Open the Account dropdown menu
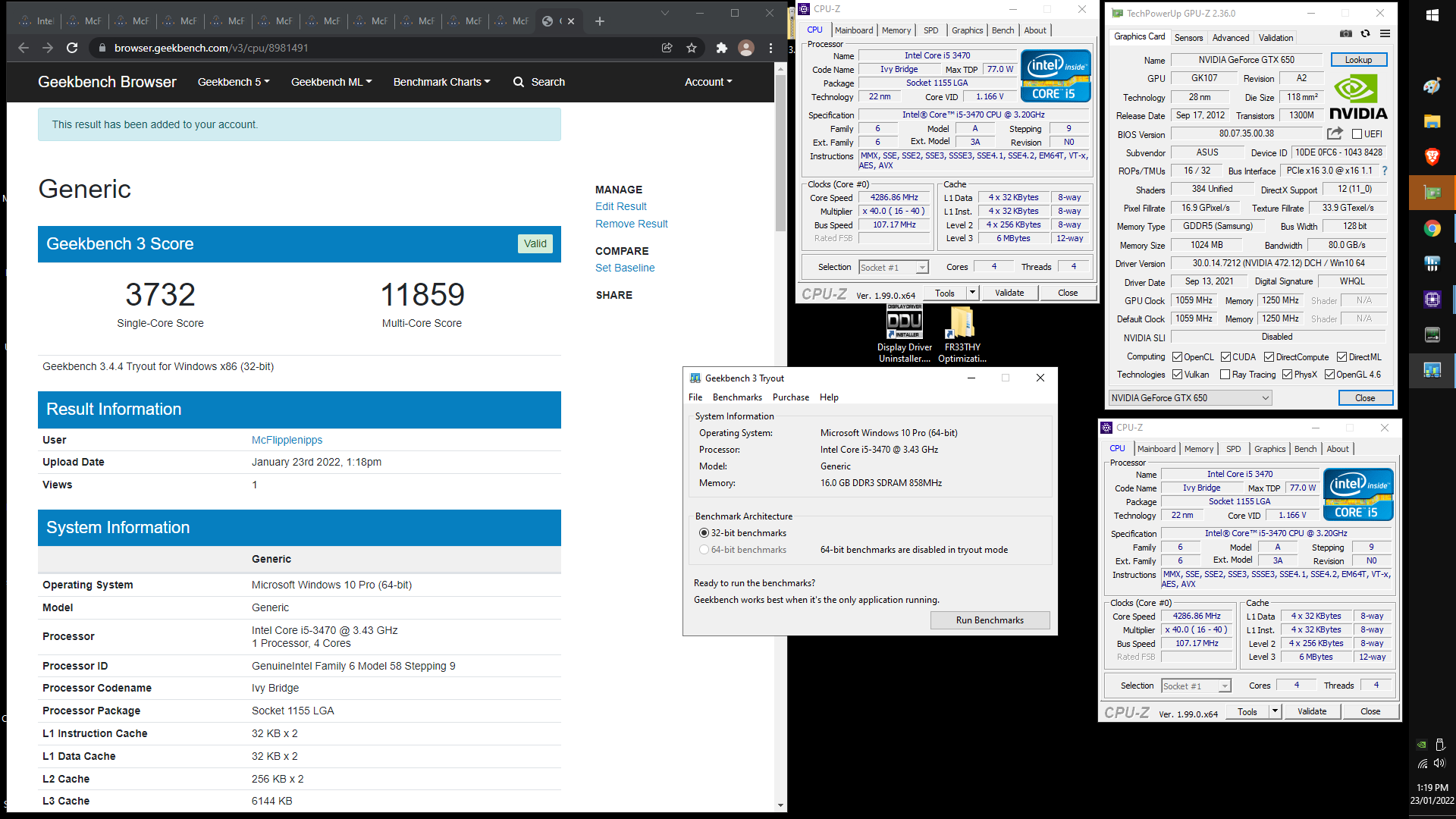This screenshot has width=1456, height=819. pos(708,82)
